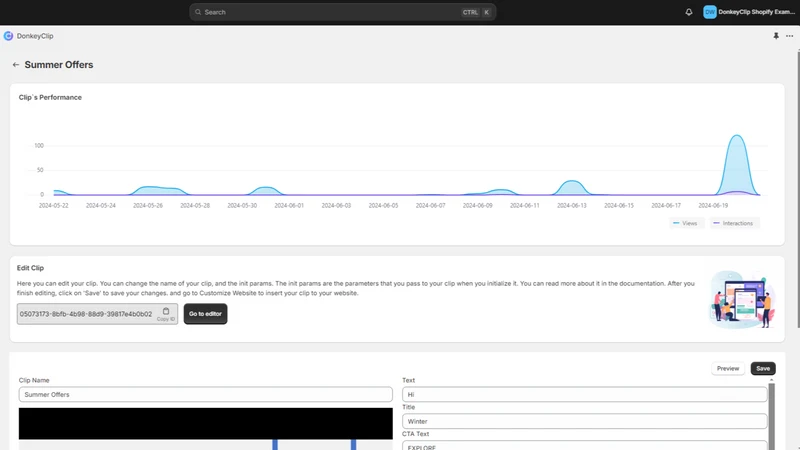The width and height of the screenshot is (800, 450).
Task: Click the params panel vertical scrollbar
Action: pyautogui.click(x=771, y=416)
